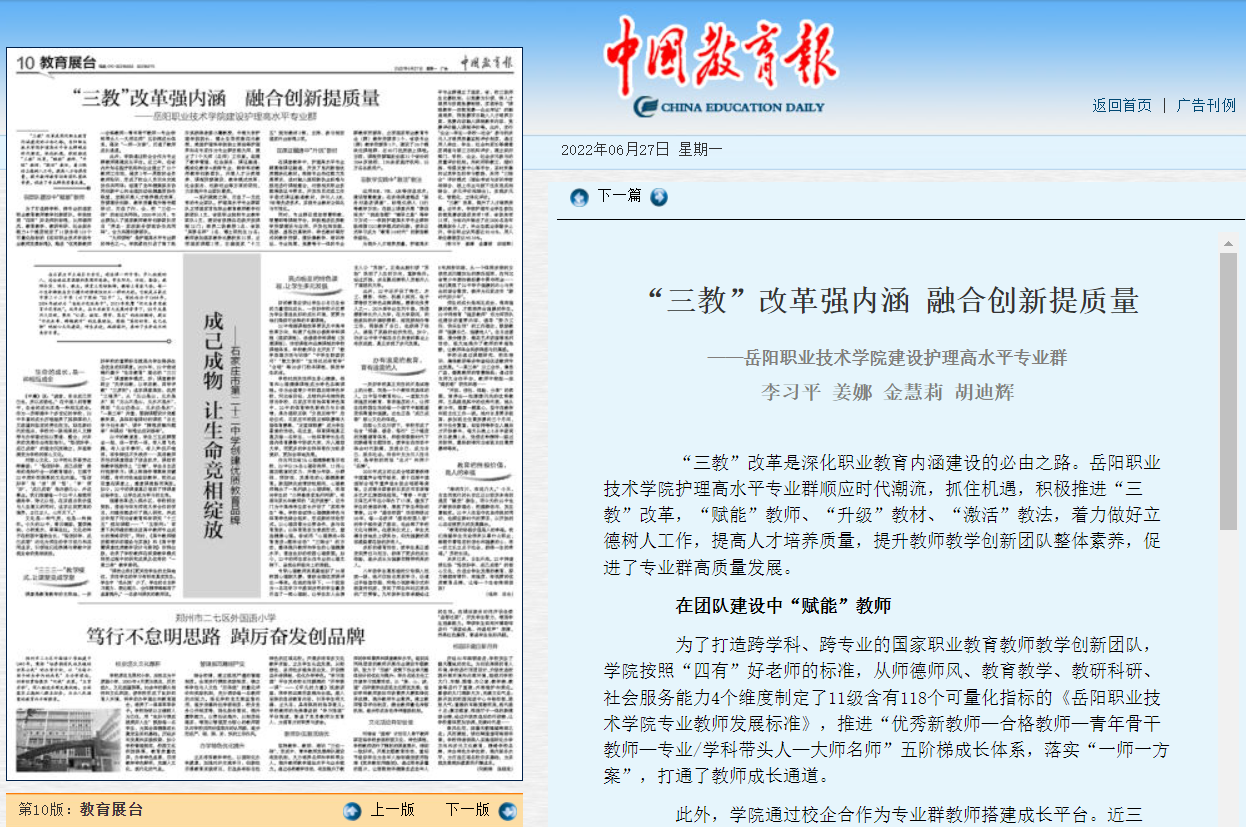
Task: Go to the next article via 下一篇
Action: pos(619,196)
